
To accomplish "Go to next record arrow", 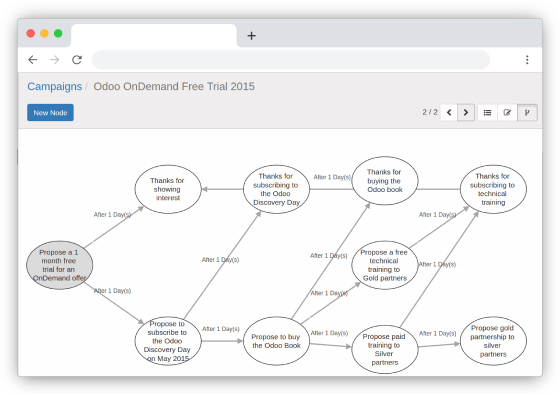I will click(466, 112).
